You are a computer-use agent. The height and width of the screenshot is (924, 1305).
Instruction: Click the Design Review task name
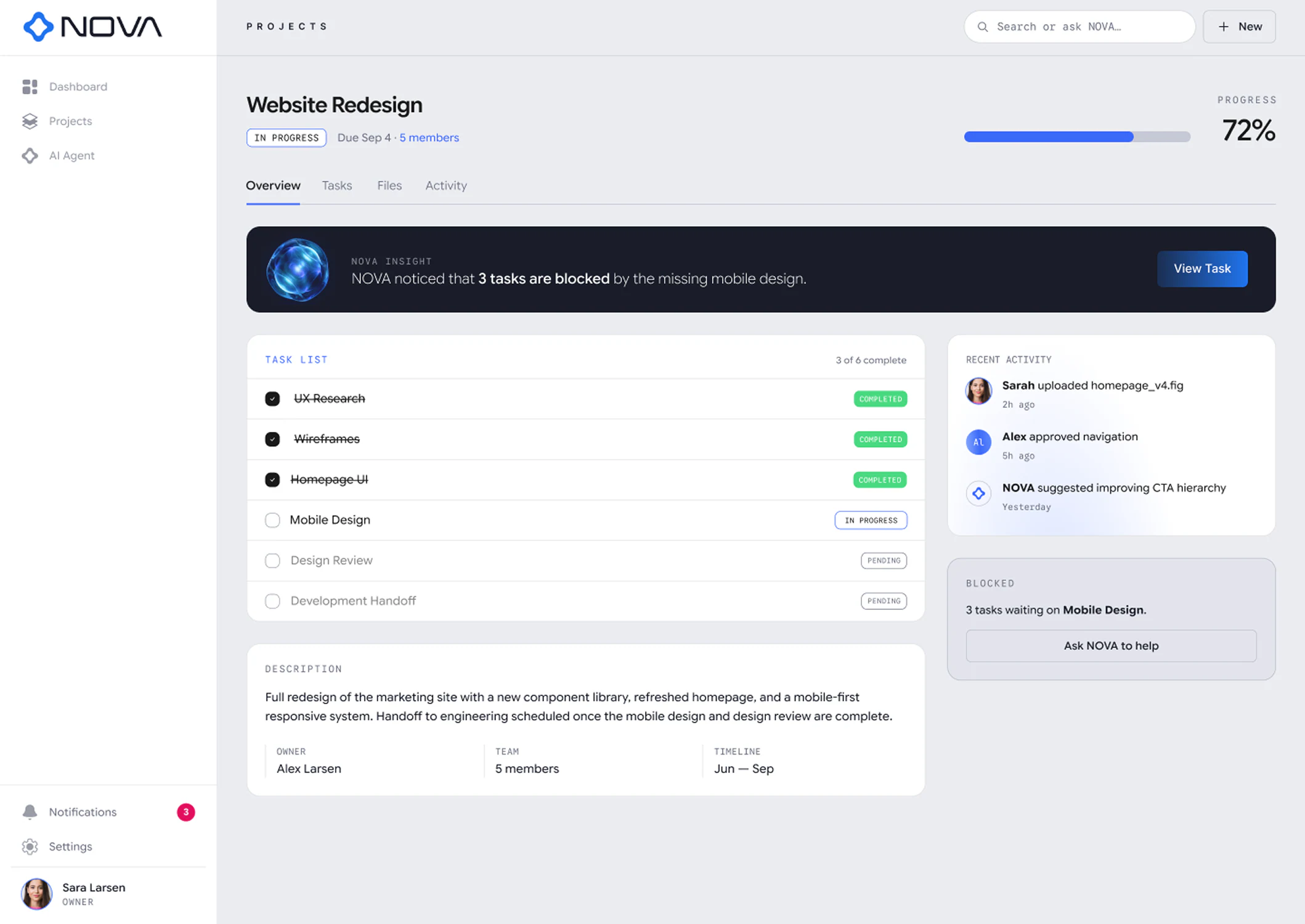(x=331, y=561)
